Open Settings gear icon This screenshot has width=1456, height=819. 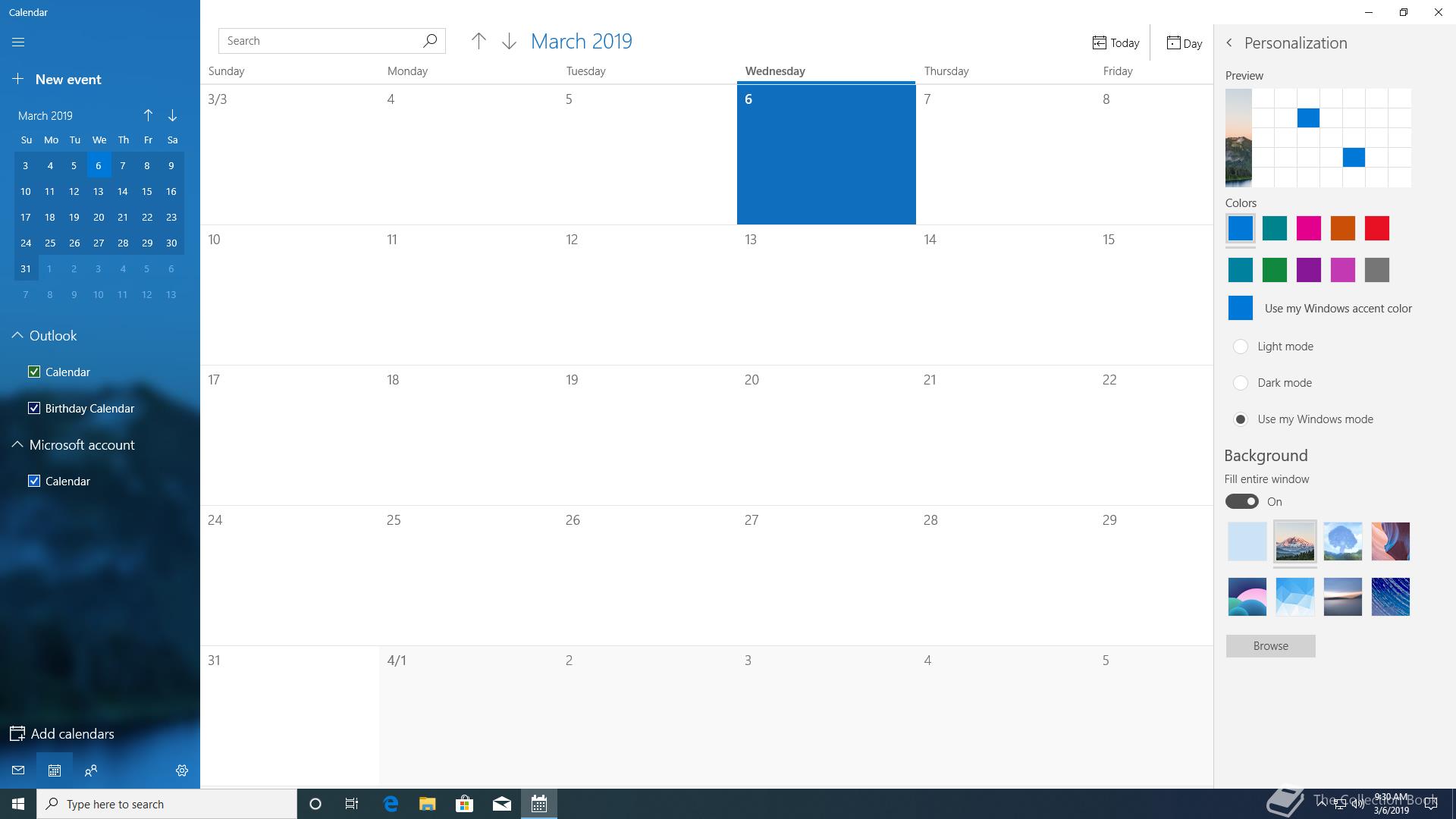(x=182, y=770)
